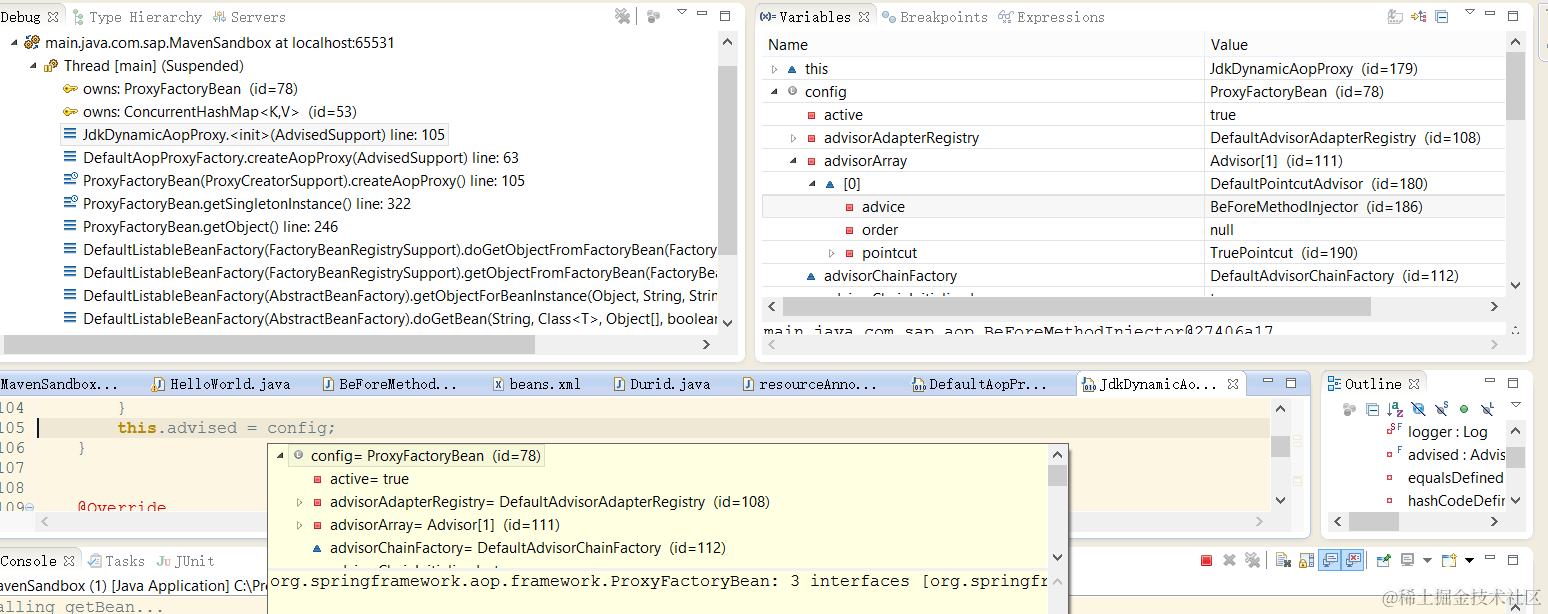Click the Value column header
This screenshot has height=614, width=1548.
[x=1354, y=45]
